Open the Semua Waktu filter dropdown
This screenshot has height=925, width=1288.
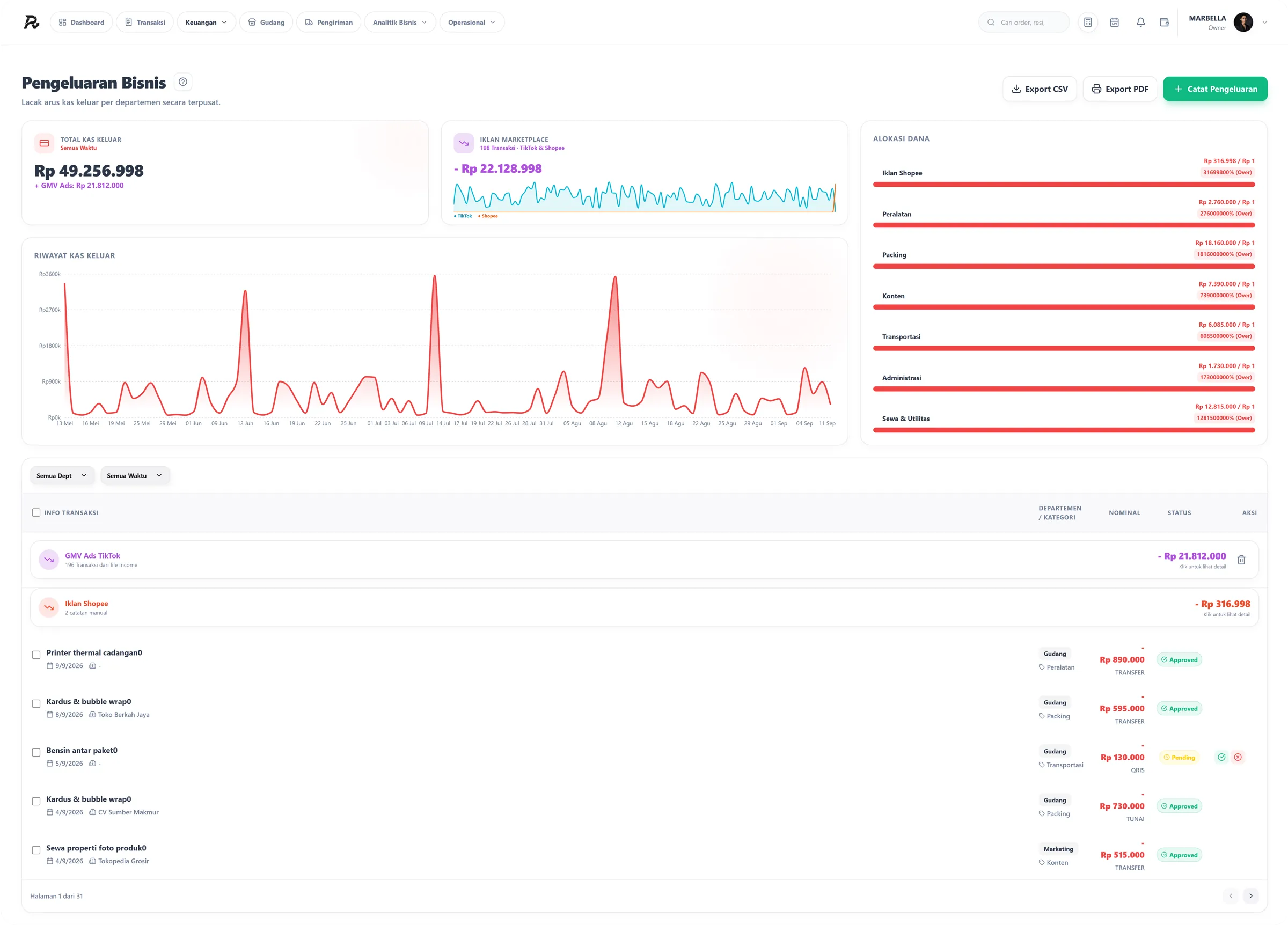coord(135,476)
